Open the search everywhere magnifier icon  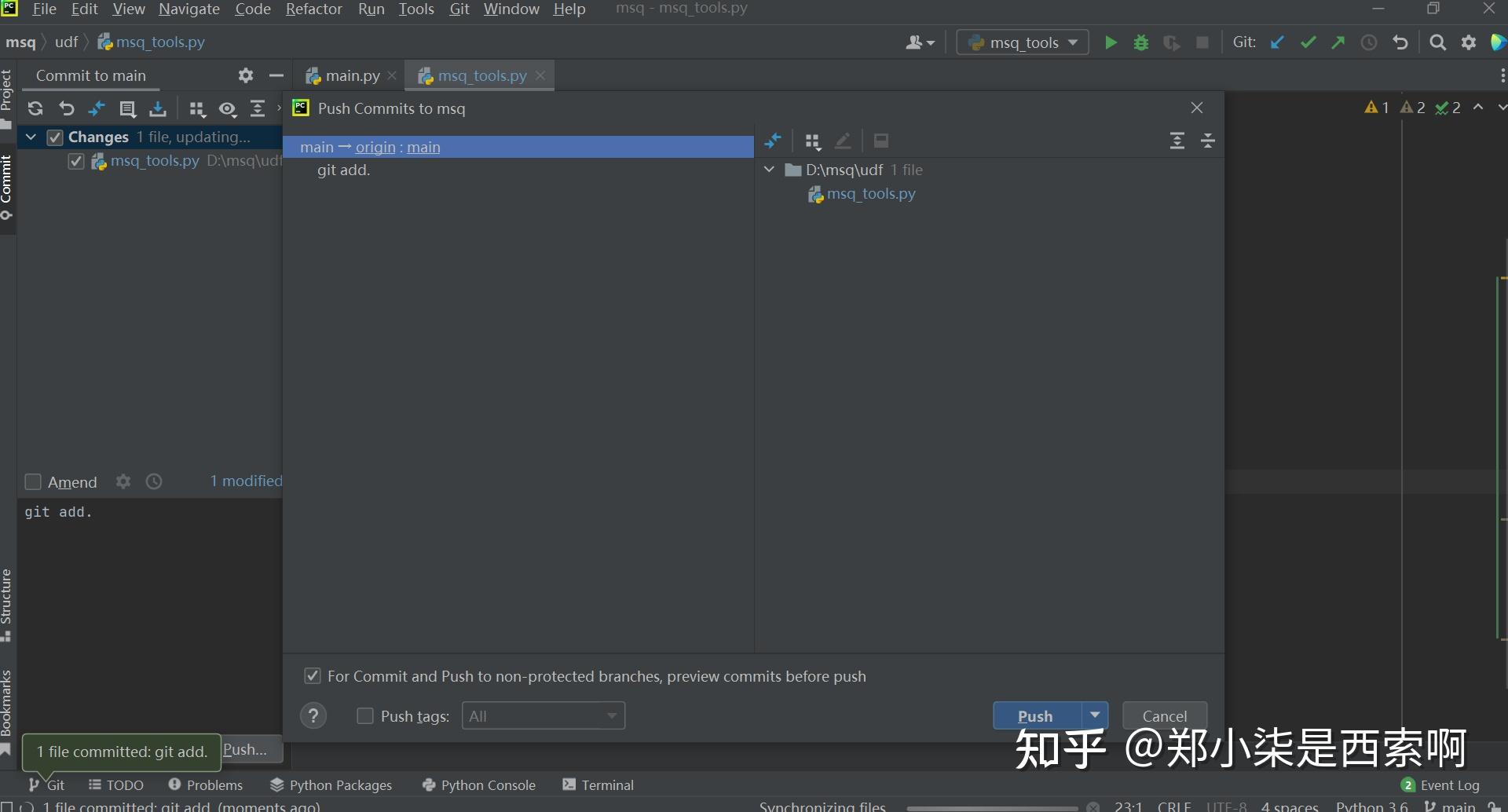[x=1438, y=42]
